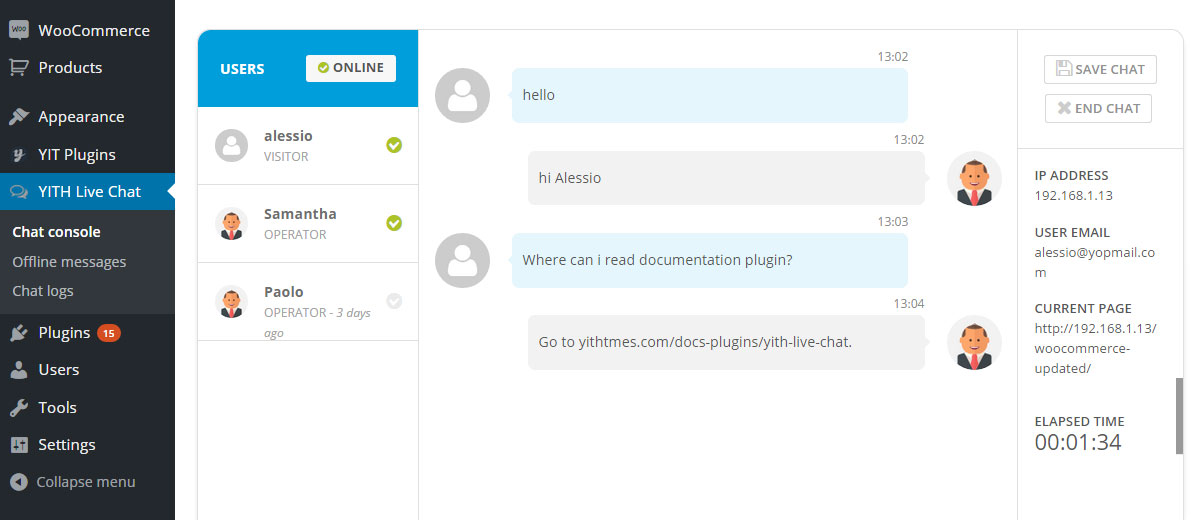Click the WooCommerce icon in sidebar
This screenshot has width=1201, height=520.
pos(19,30)
